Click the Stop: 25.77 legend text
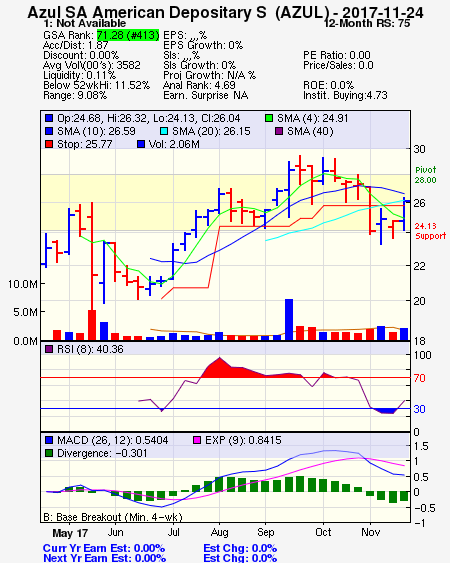This screenshot has height=563, width=450. coord(84,144)
